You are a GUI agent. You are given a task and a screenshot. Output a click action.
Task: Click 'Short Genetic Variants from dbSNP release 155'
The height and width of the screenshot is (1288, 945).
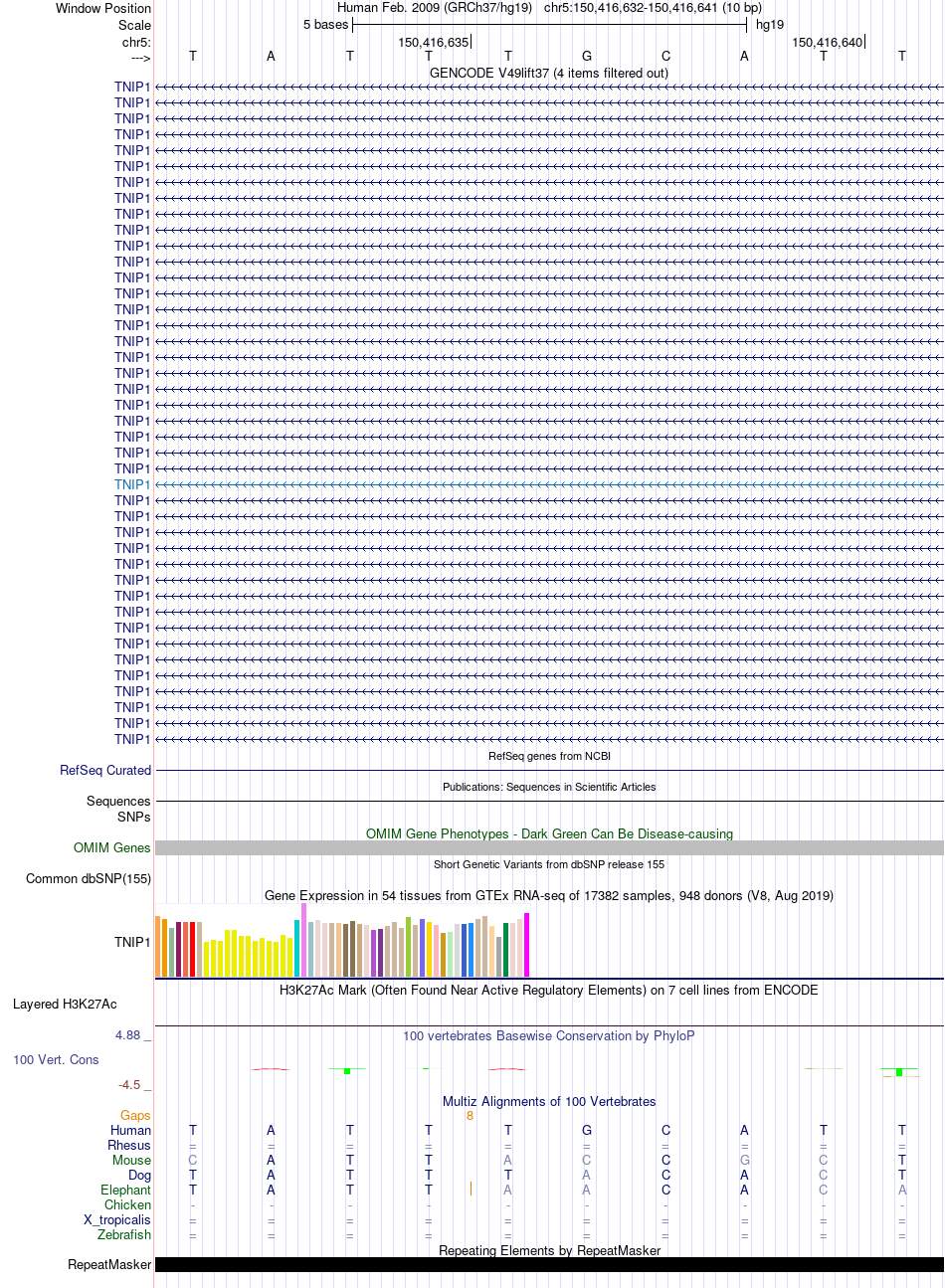[x=549, y=864]
